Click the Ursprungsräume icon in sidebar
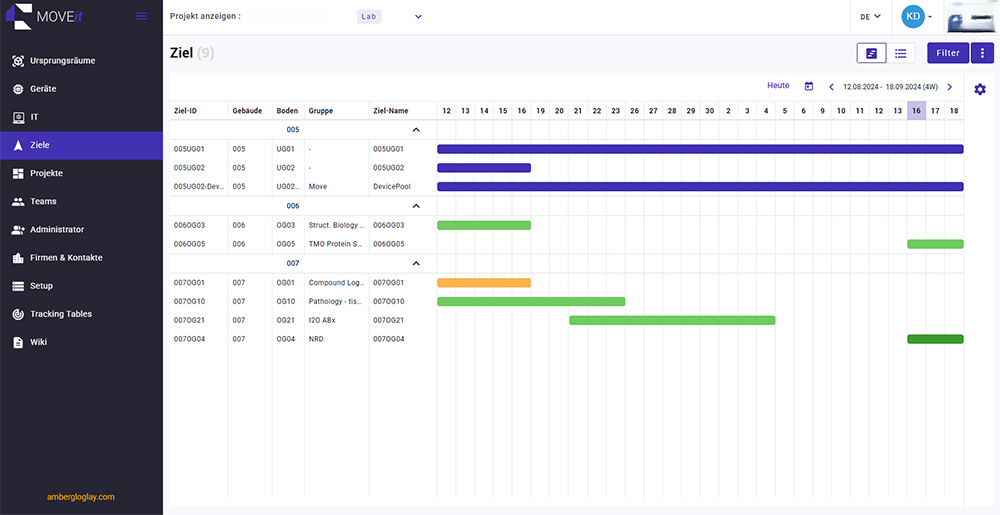Viewport: 1000px width, 515px height. [x=18, y=61]
